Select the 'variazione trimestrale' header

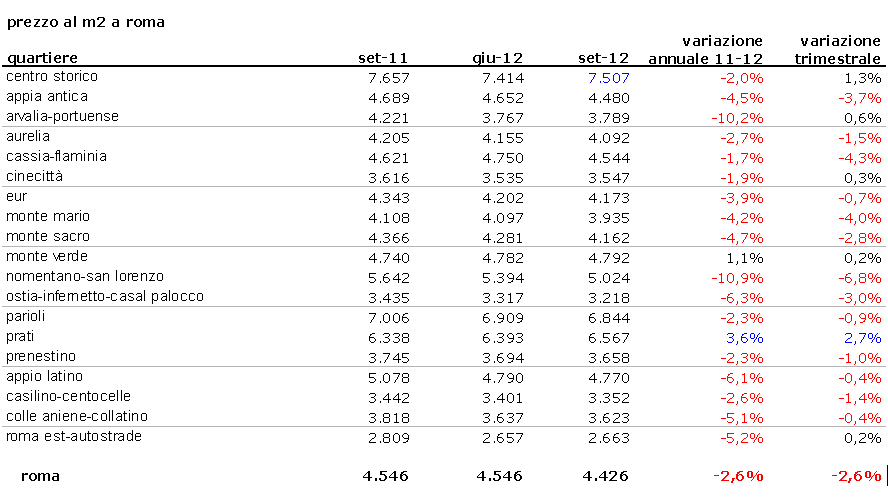[x=838, y=50]
